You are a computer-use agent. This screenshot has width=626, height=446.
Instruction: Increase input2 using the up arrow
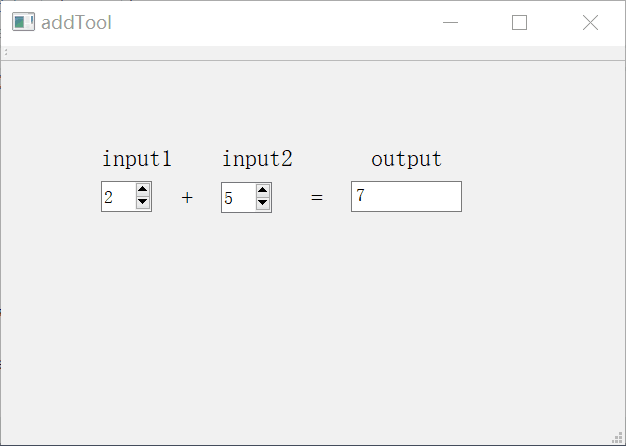click(x=262, y=190)
